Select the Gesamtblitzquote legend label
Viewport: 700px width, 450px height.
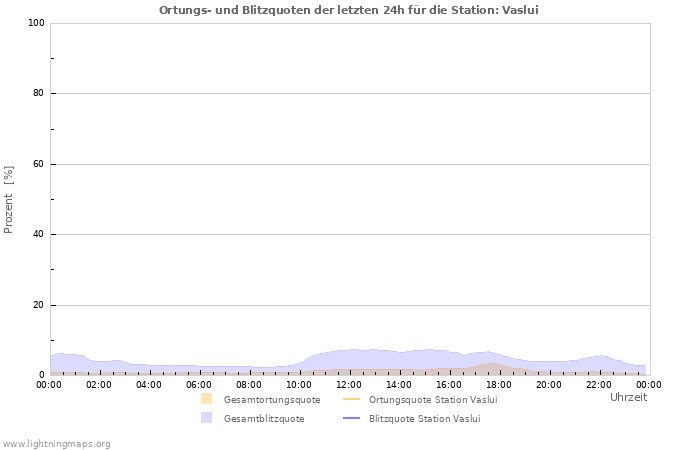(x=264, y=419)
